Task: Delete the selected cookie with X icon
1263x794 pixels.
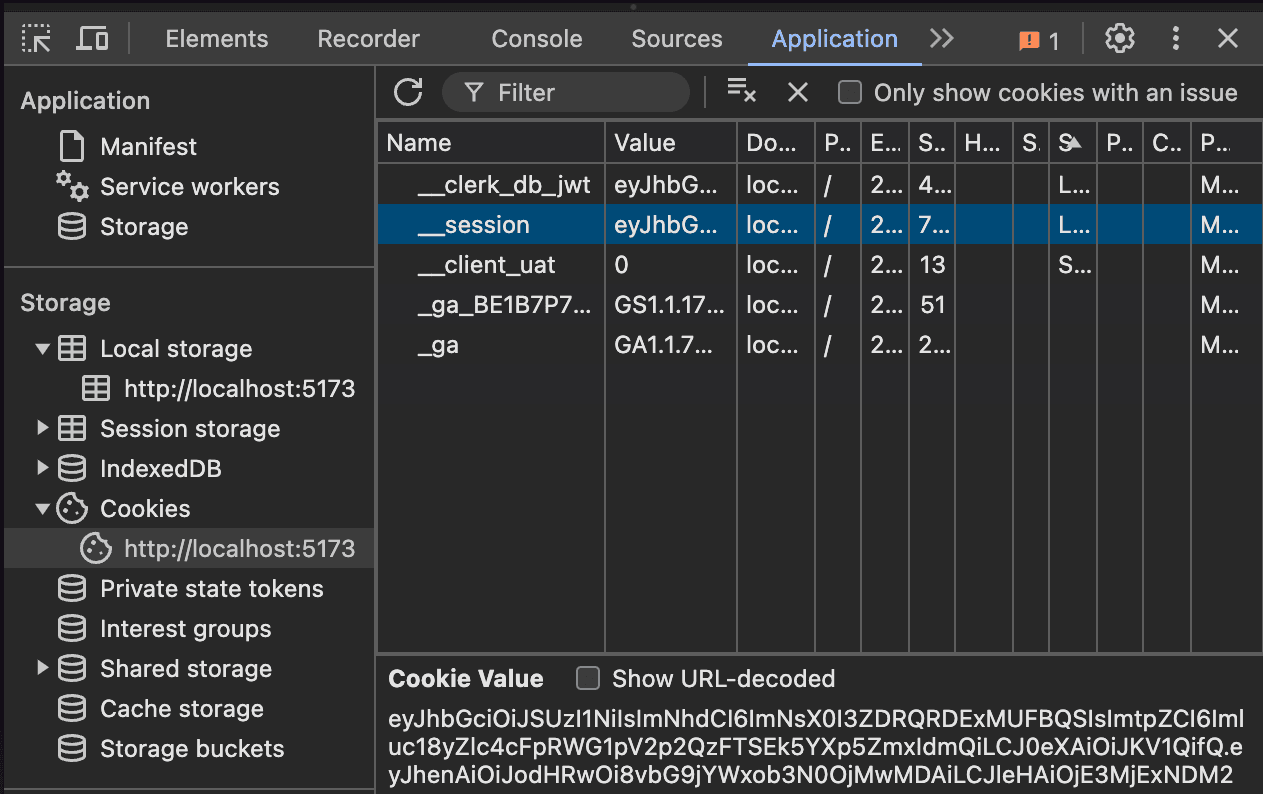Action: pyautogui.click(x=797, y=92)
